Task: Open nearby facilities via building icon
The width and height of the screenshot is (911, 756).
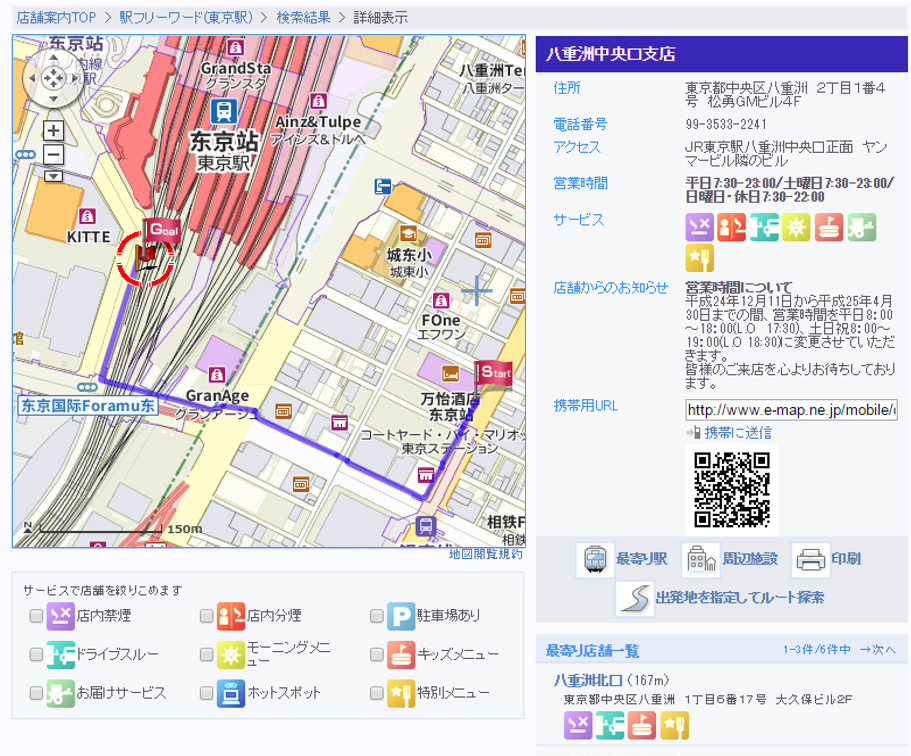Action: pos(701,560)
